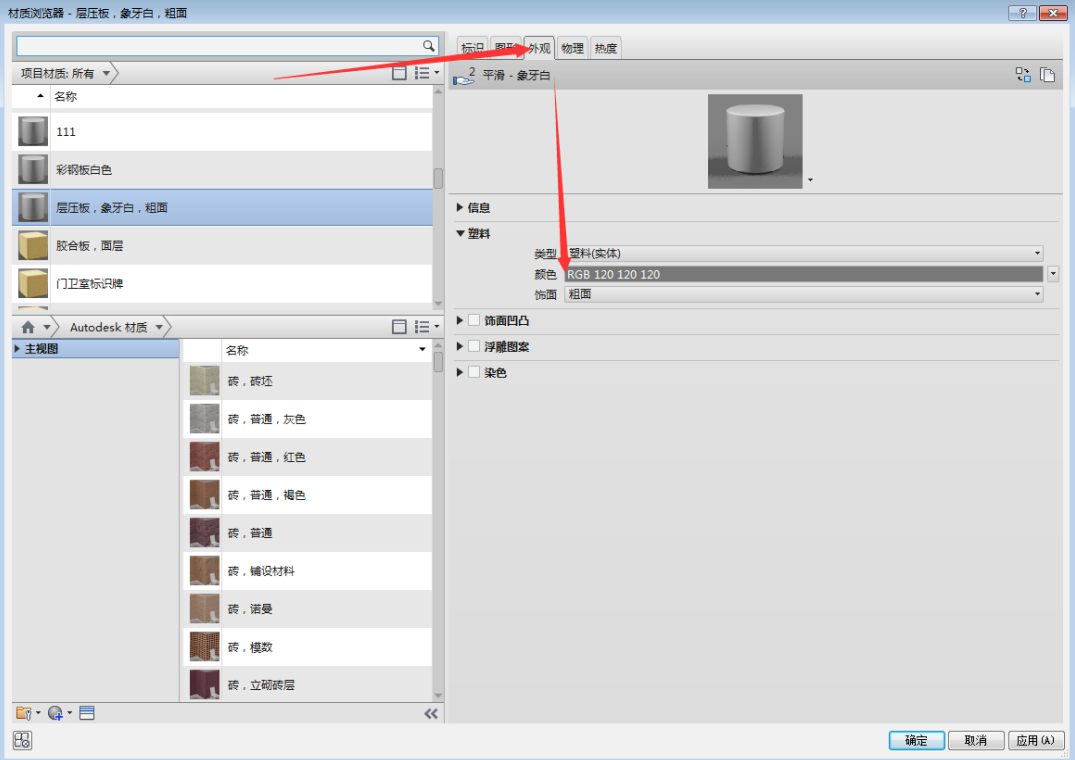This screenshot has width=1075, height=760.
Task: Click the replace asset icon
Action: tap(1023, 75)
